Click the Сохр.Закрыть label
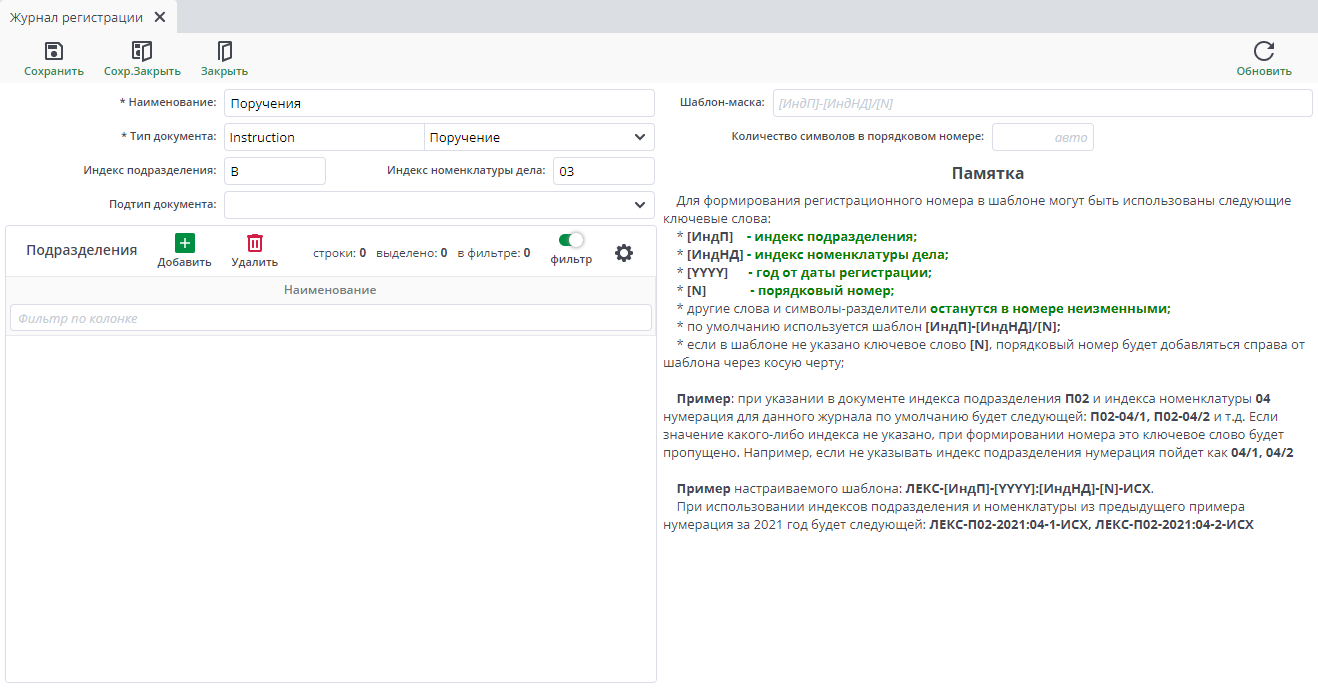 [142, 71]
